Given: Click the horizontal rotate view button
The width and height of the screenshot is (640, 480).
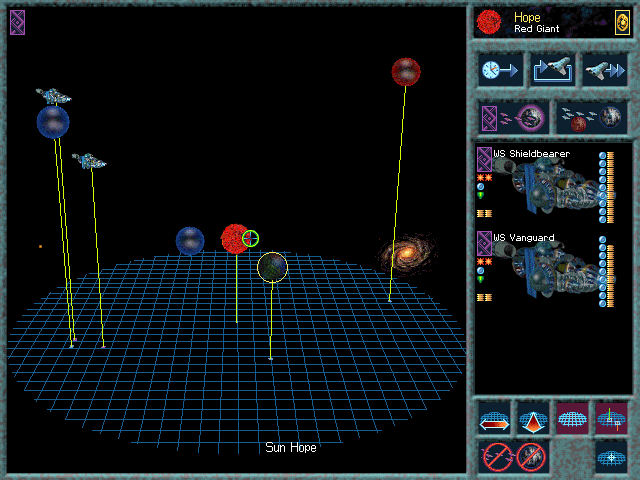Looking at the screenshot, I should pyautogui.click(x=494, y=418).
